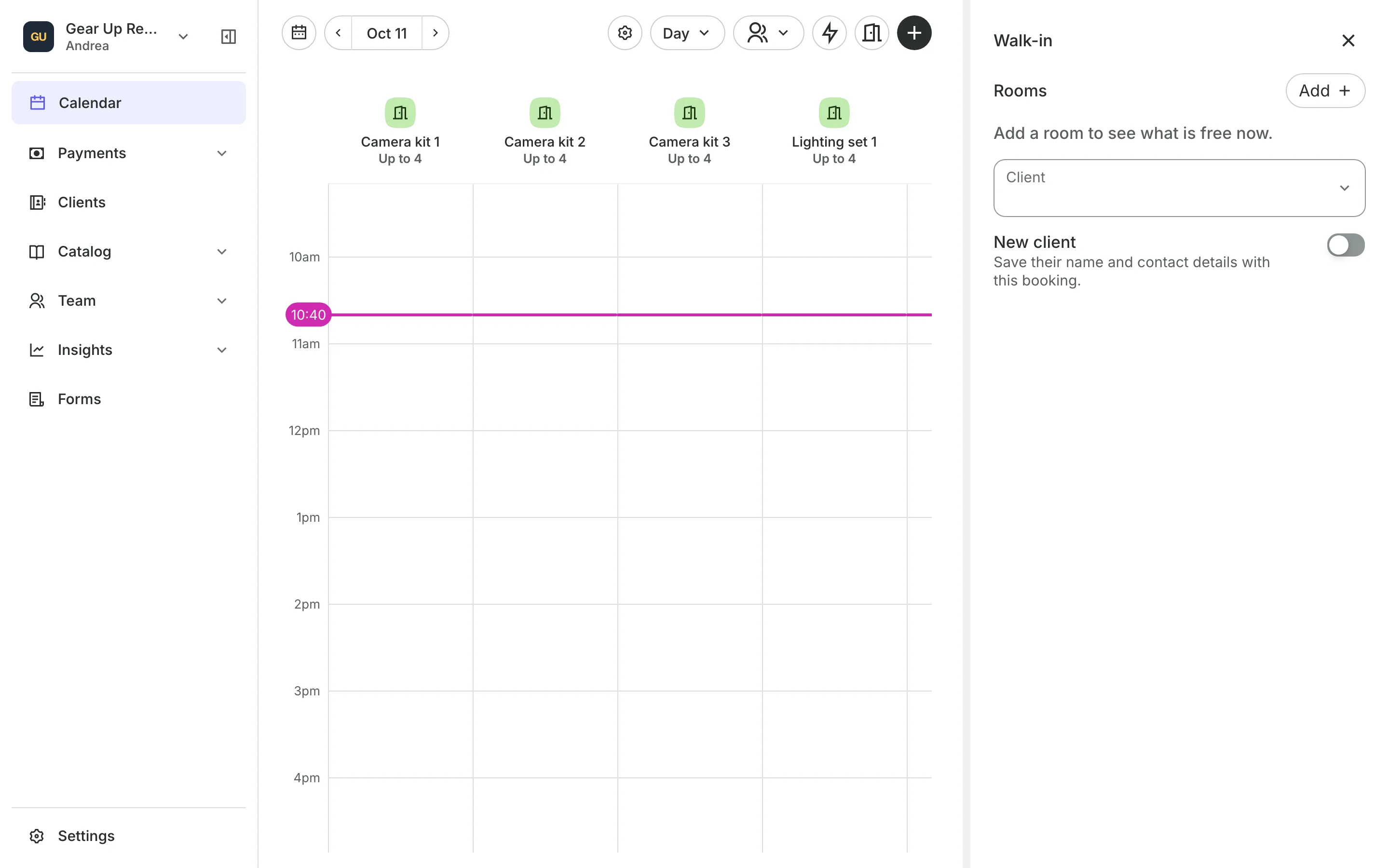Expand the Catalog chevron
Image resolution: width=1389 pixels, height=868 pixels.
222,251
